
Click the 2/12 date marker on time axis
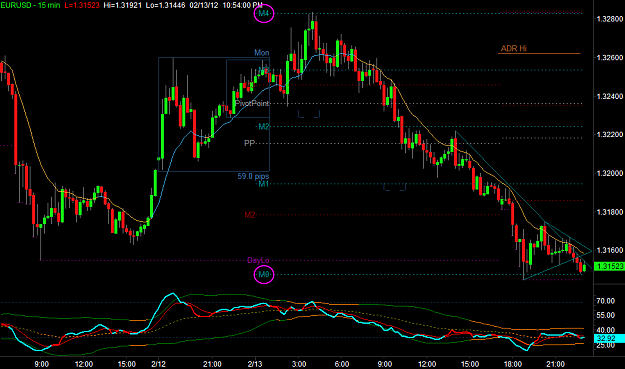(158, 364)
